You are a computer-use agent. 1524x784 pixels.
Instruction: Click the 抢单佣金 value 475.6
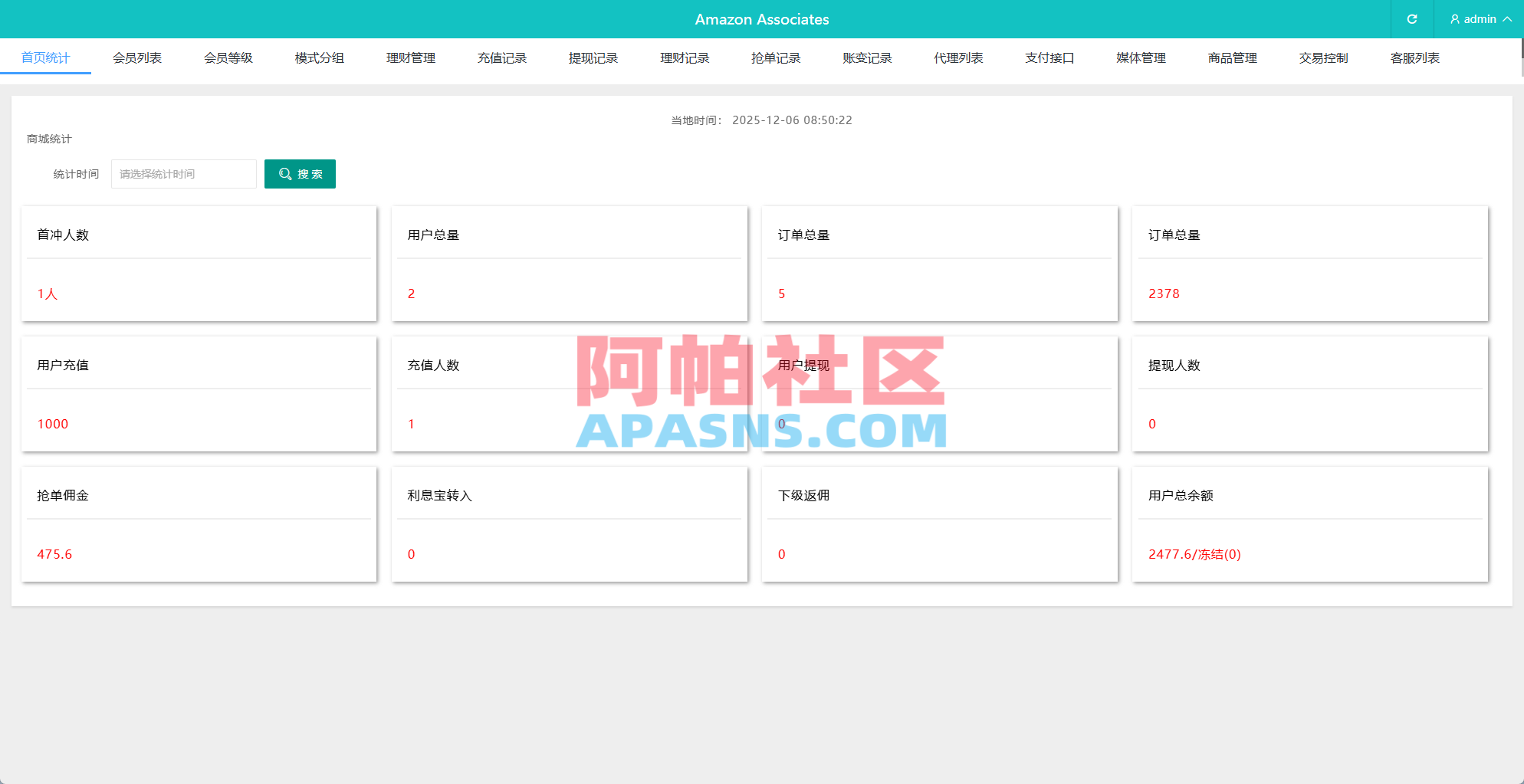tap(54, 554)
